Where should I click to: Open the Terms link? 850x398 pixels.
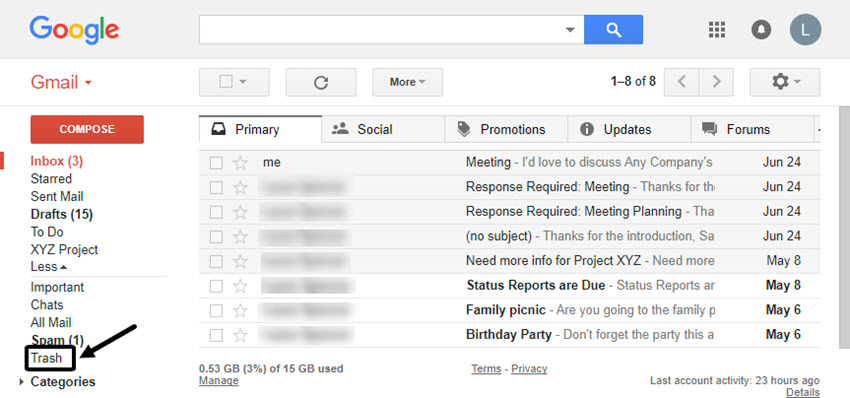(486, 369)
